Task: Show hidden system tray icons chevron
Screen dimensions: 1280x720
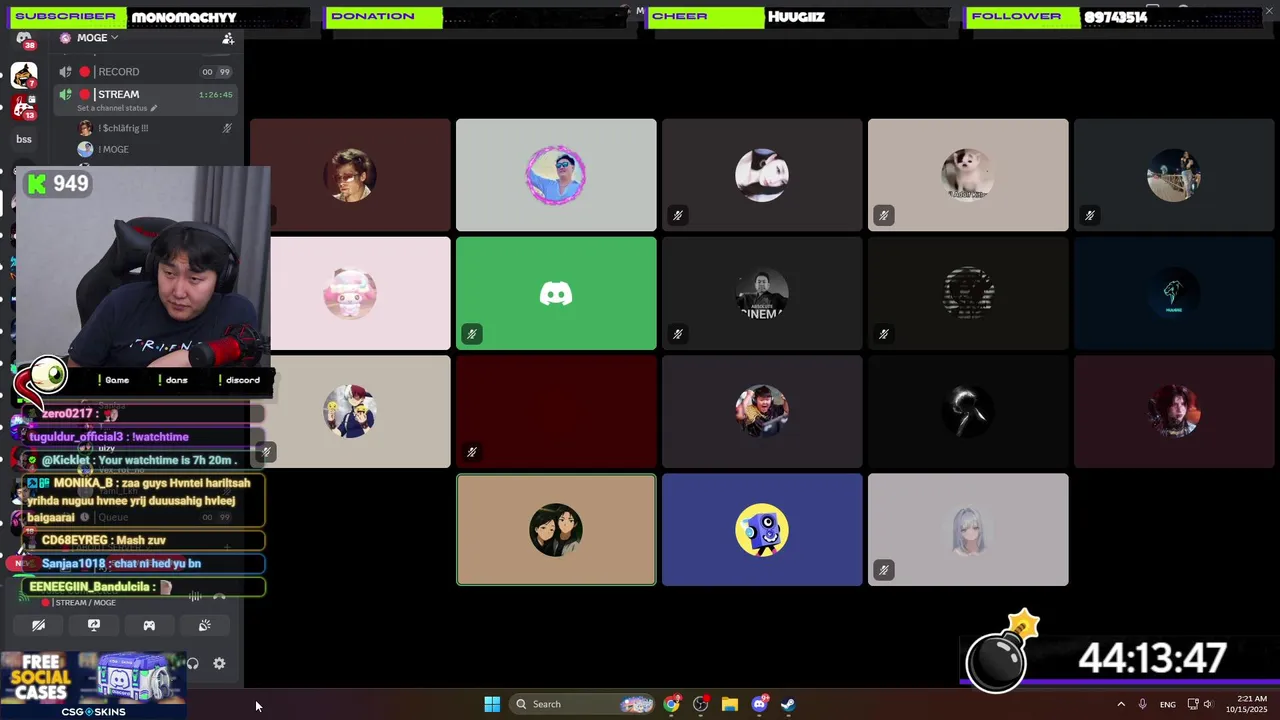Action: pyautogui.click(x=1121, y=704)
